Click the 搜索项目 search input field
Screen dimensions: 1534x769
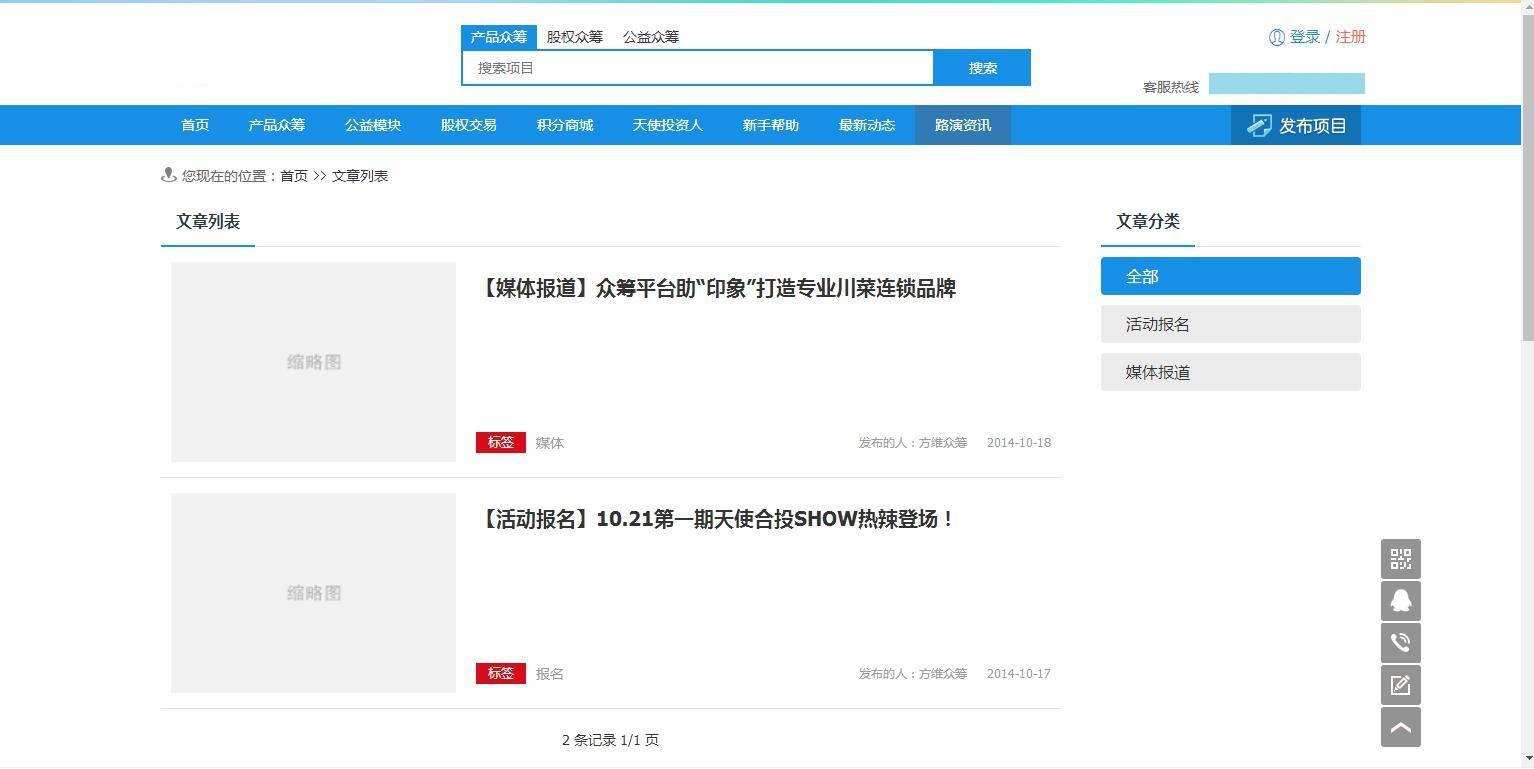coord(698,68)
